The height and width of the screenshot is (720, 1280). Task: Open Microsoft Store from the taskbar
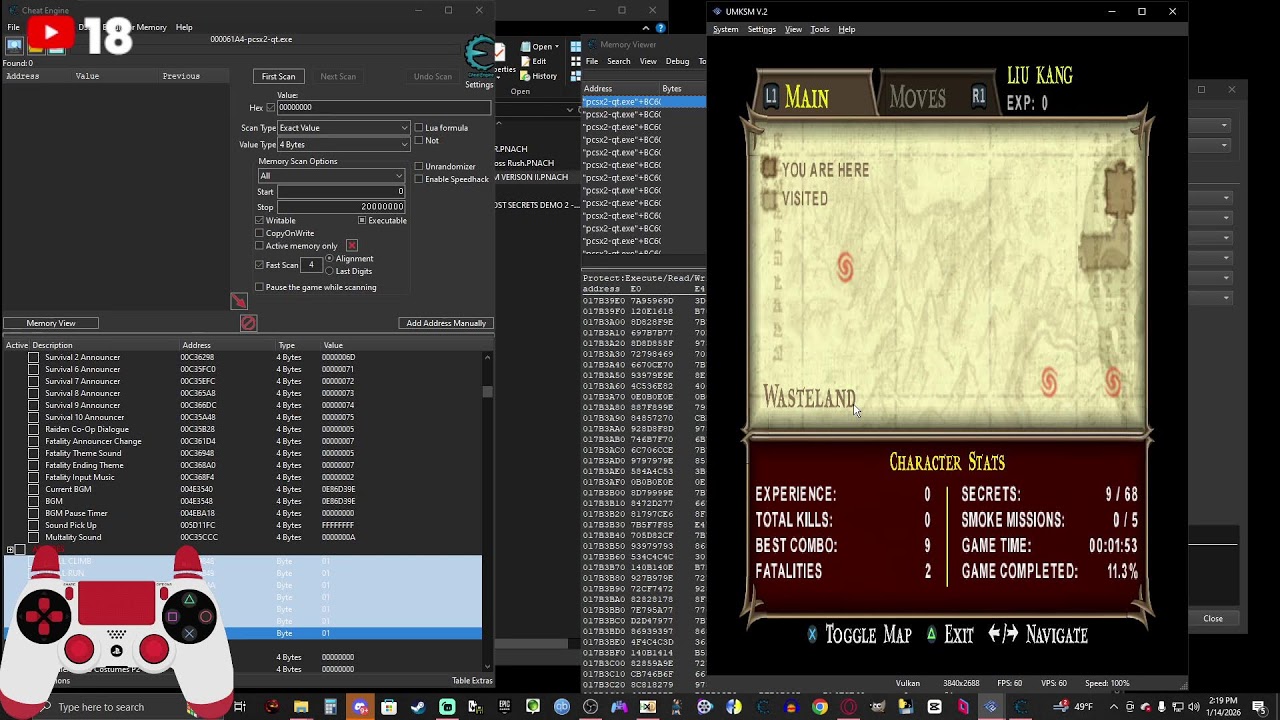[388, 707]
